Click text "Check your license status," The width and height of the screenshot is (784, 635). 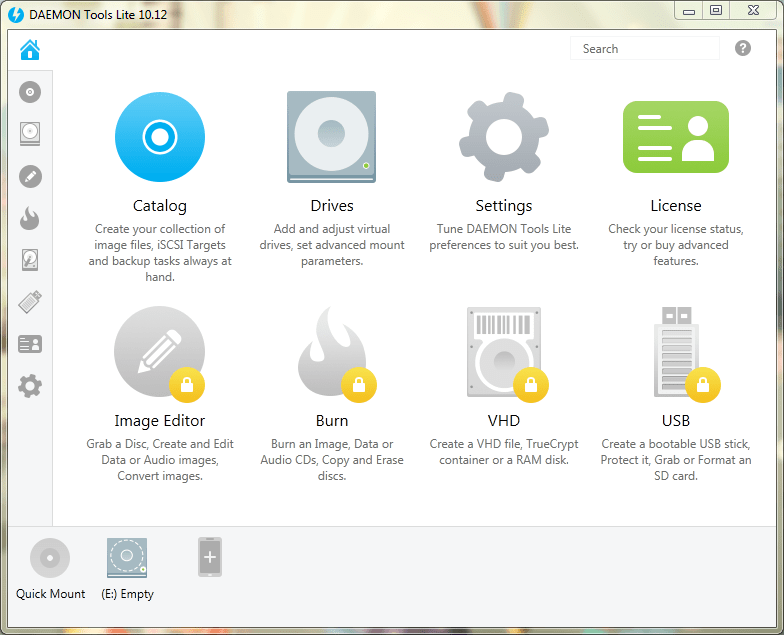[x=676, y=229]
